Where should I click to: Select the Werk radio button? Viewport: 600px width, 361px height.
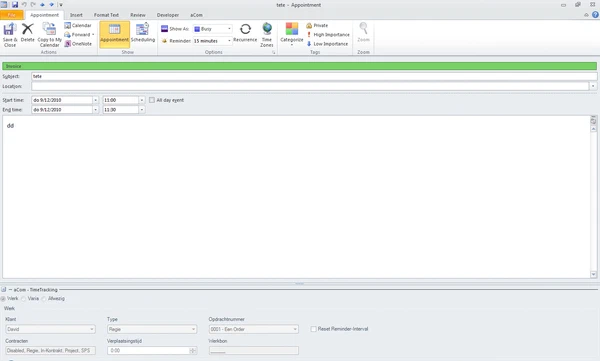3,299
